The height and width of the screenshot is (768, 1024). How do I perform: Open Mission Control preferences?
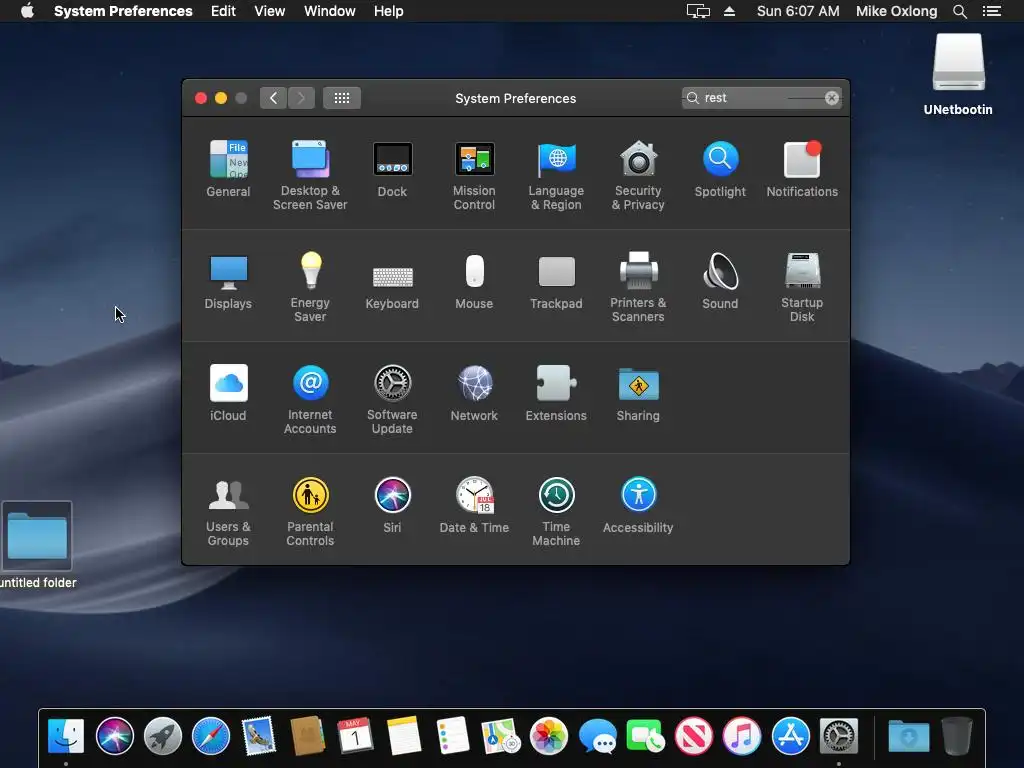click(x=474, y=175)
